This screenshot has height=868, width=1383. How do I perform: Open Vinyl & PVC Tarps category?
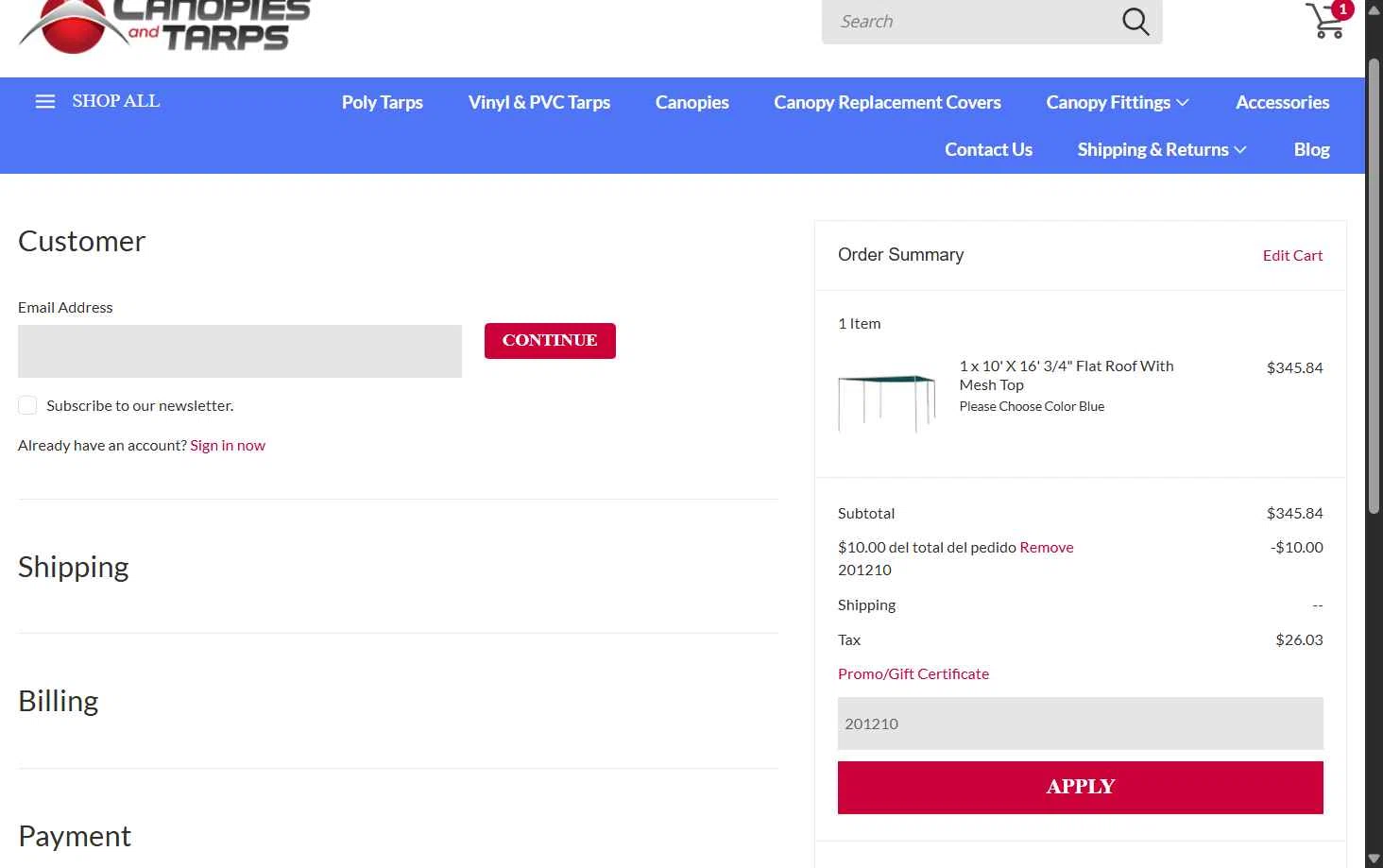tap(539, 102)
